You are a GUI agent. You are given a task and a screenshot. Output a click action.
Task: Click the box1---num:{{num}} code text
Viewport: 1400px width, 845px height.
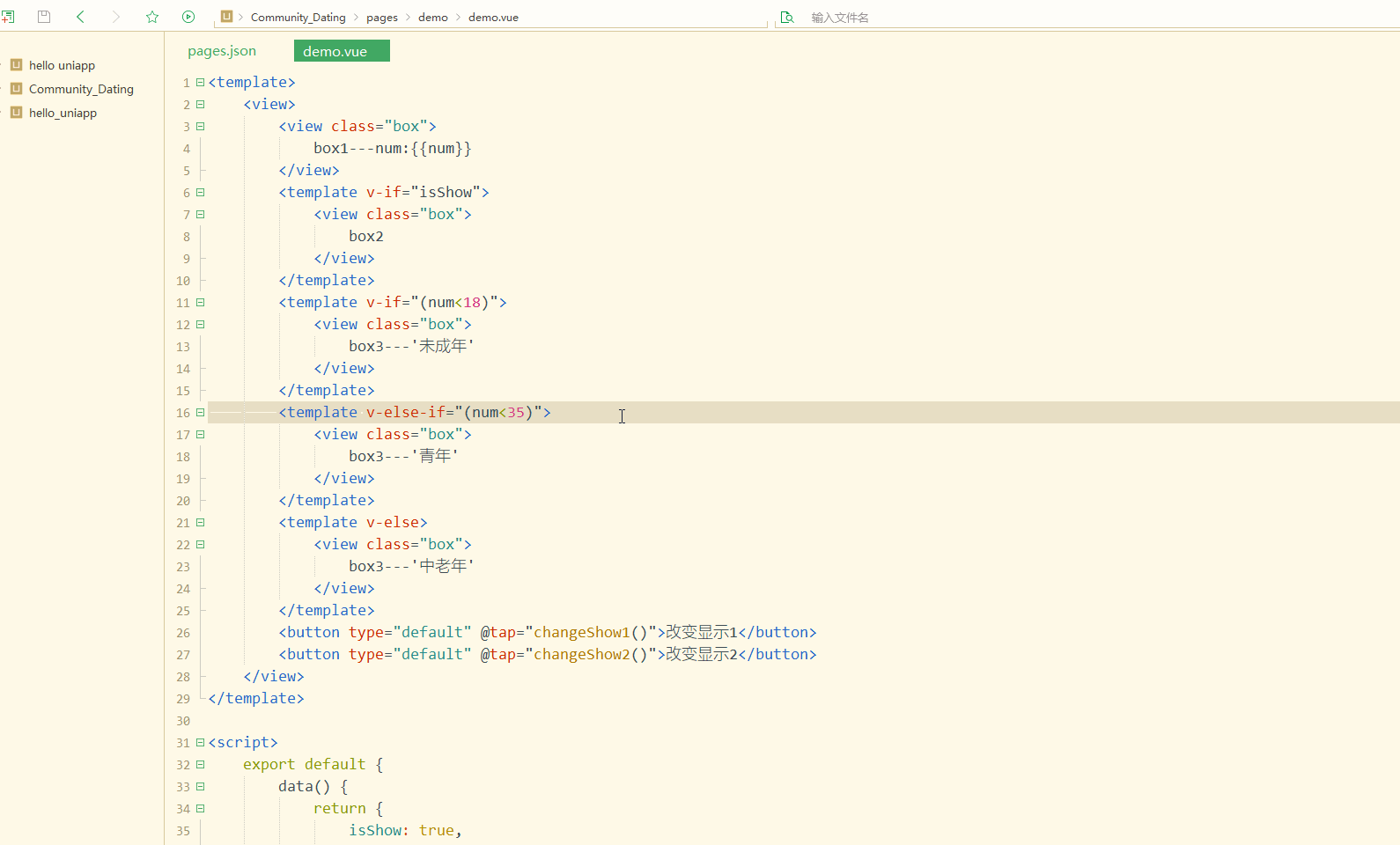393,148
